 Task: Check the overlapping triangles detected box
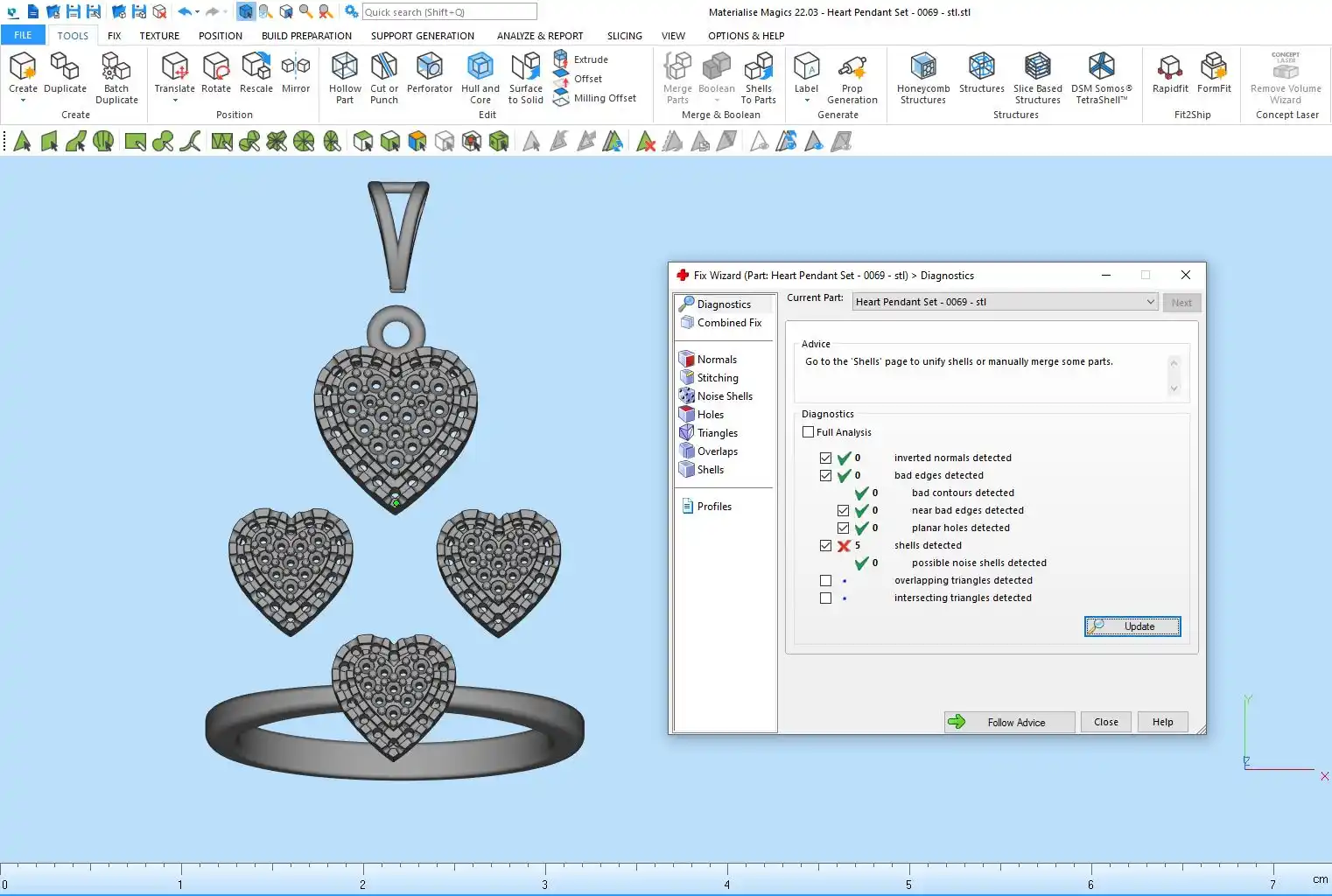tap(825, 581)
